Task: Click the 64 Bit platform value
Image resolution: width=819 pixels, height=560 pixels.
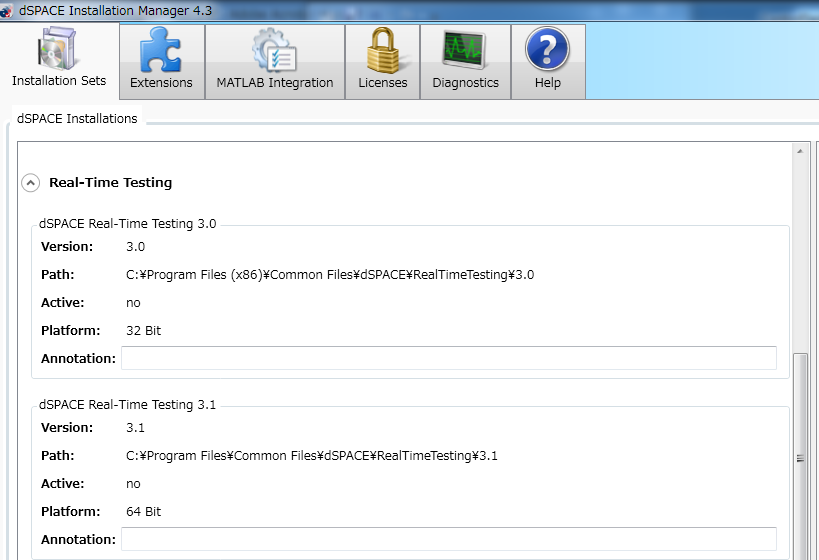Action: pyautogui.click(x=143, y=511)
